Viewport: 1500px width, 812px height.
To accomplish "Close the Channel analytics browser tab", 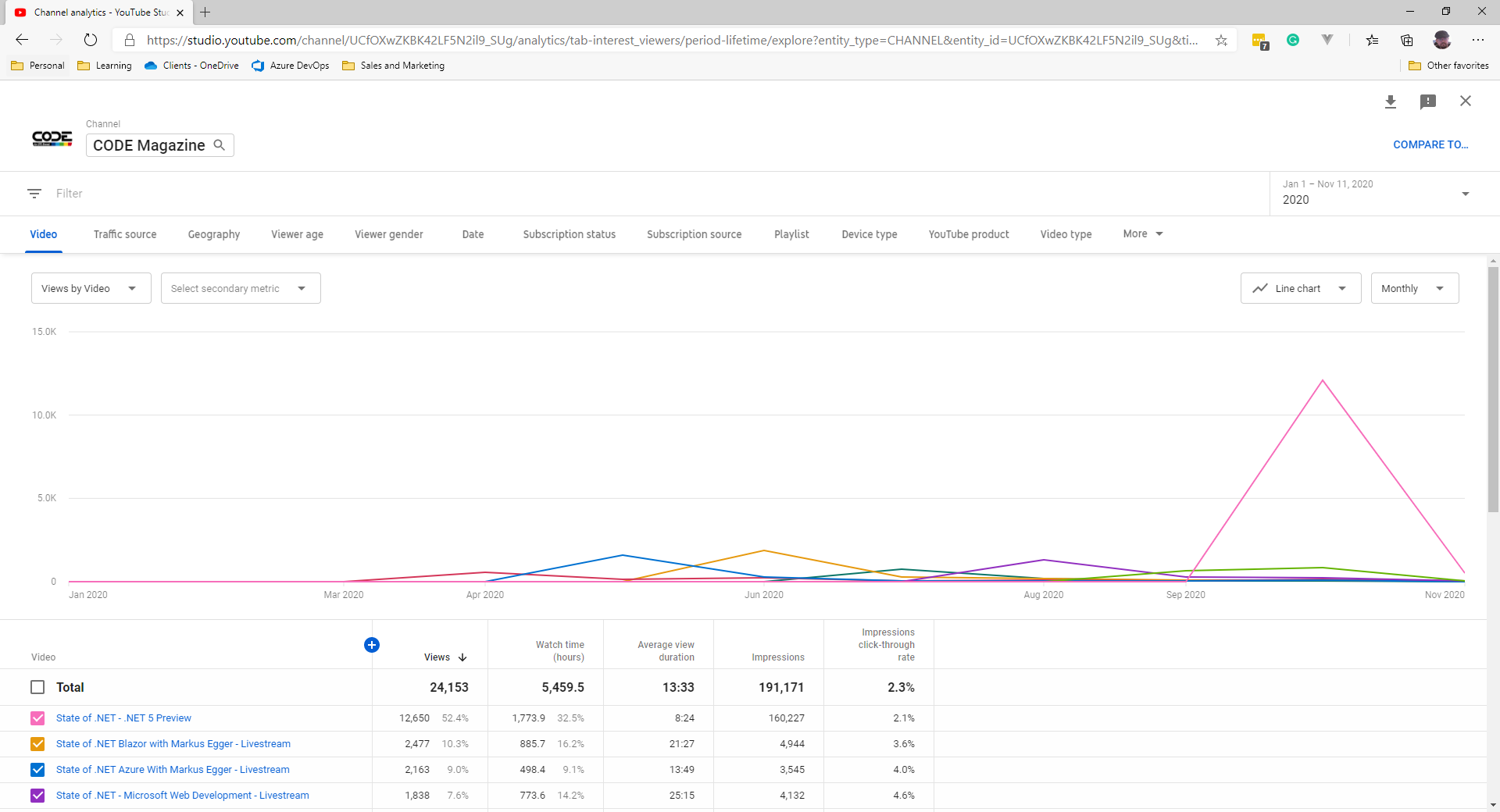I will click(180, 12).
